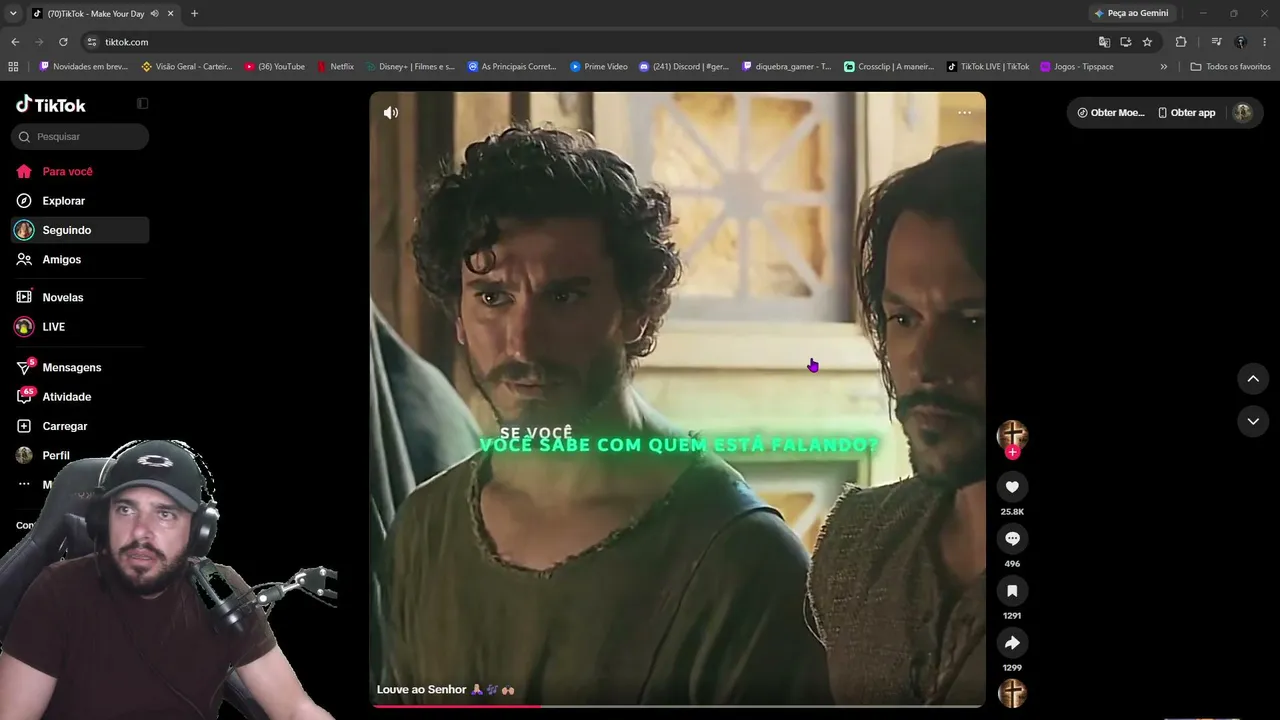Viewport: 1280px width, 720px height.
Task: Open the video options three-dot menu
Action: [x=964, y=113]
